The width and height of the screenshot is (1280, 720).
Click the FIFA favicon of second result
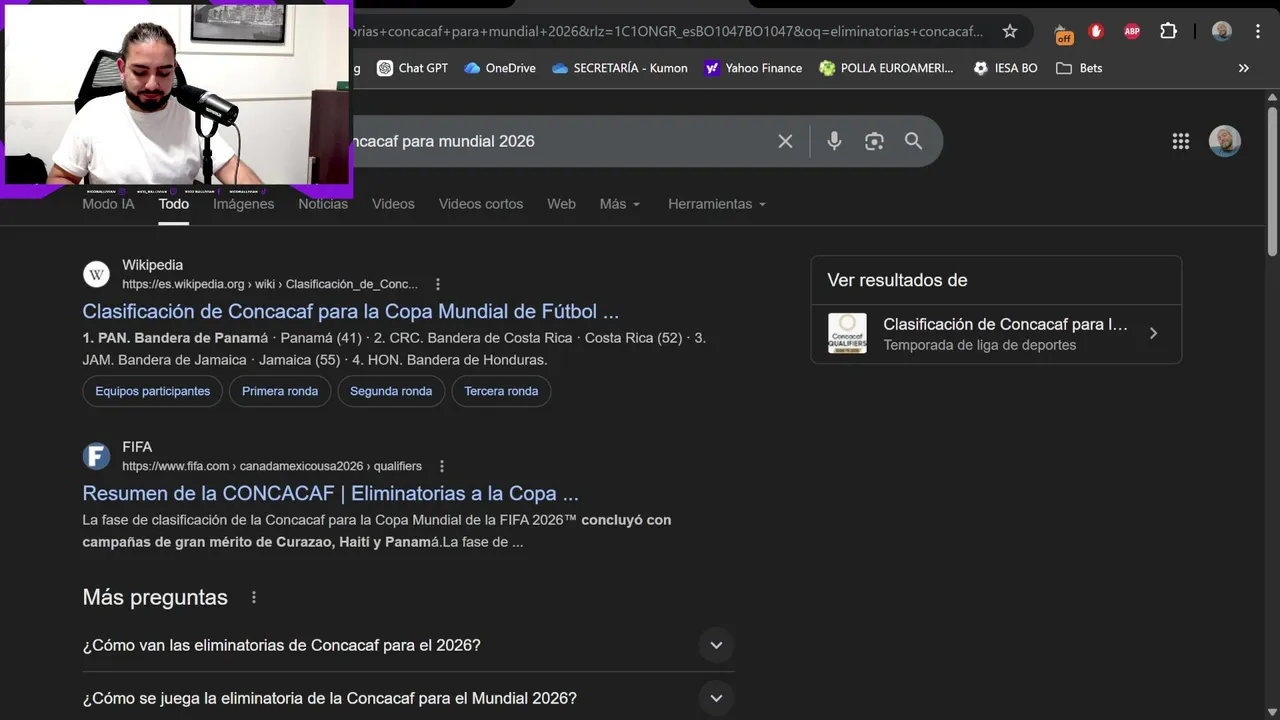tap(96, 456)
